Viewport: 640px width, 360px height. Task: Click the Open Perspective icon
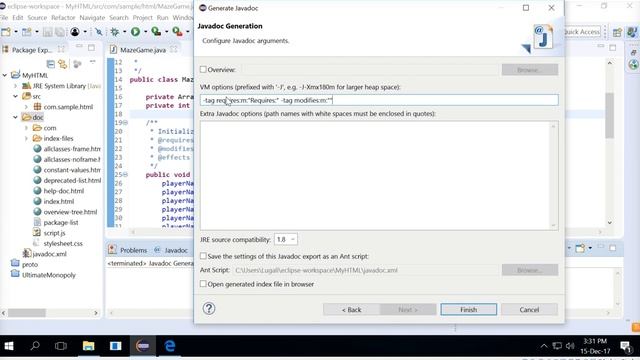617,32
